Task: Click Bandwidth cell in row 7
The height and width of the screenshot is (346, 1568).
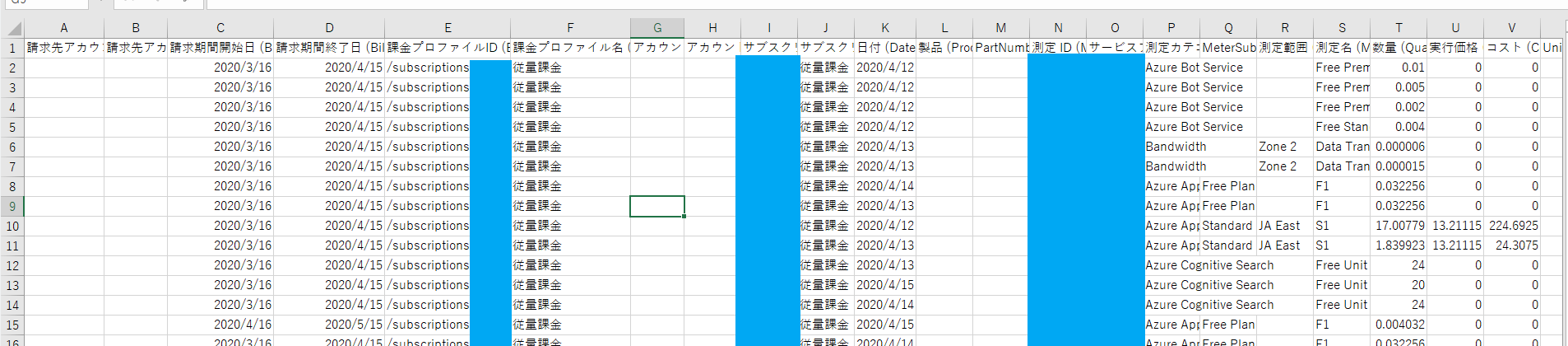Action: click(x=1171, y=166)
